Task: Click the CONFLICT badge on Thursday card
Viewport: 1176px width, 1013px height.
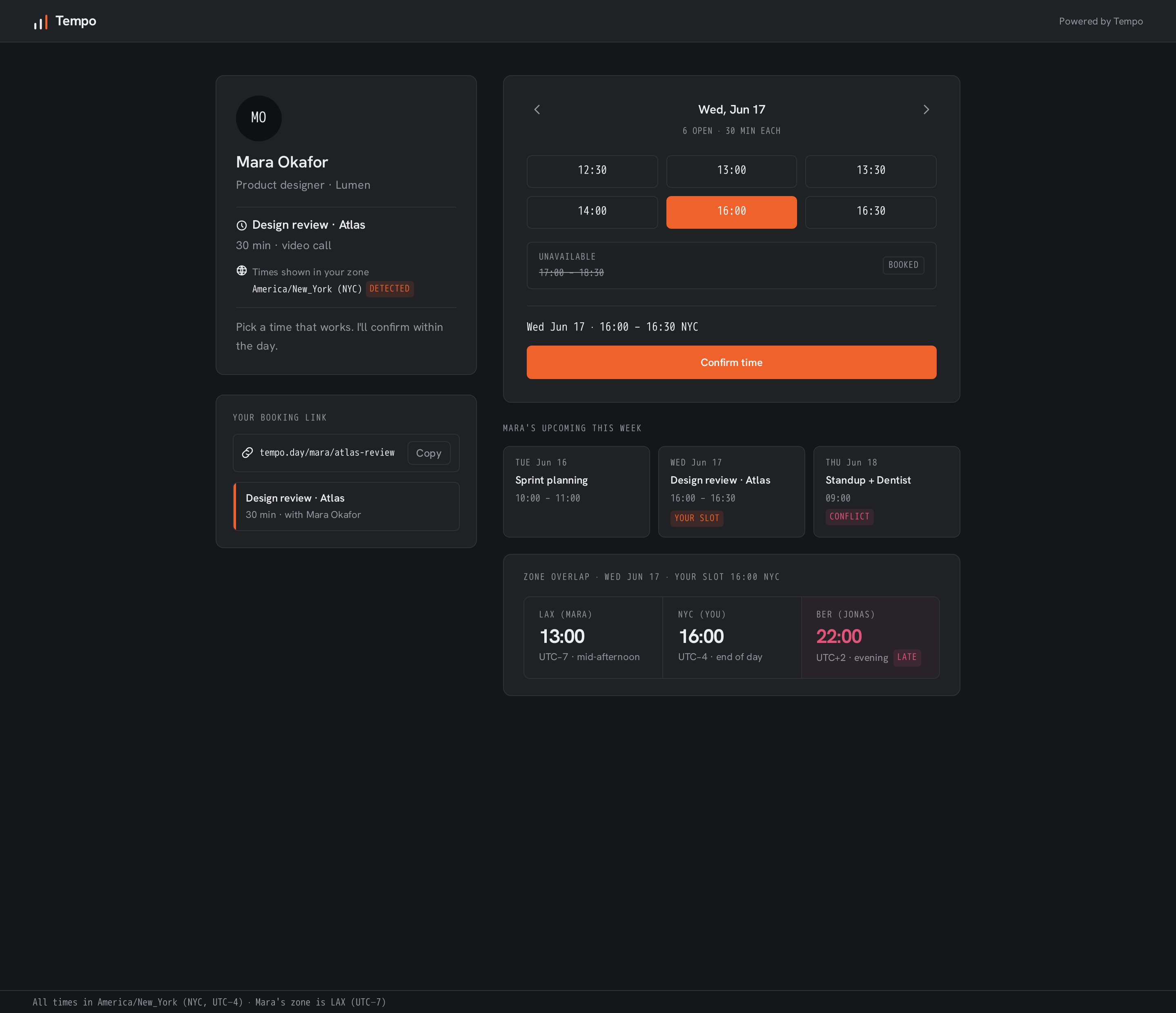Action: (x=849, y=516)
